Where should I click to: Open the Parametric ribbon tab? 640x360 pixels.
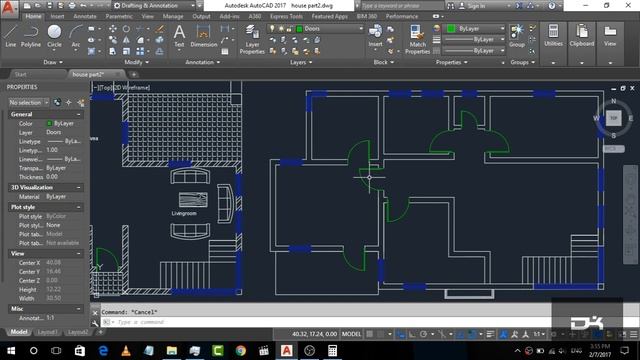tap(119, 16)
